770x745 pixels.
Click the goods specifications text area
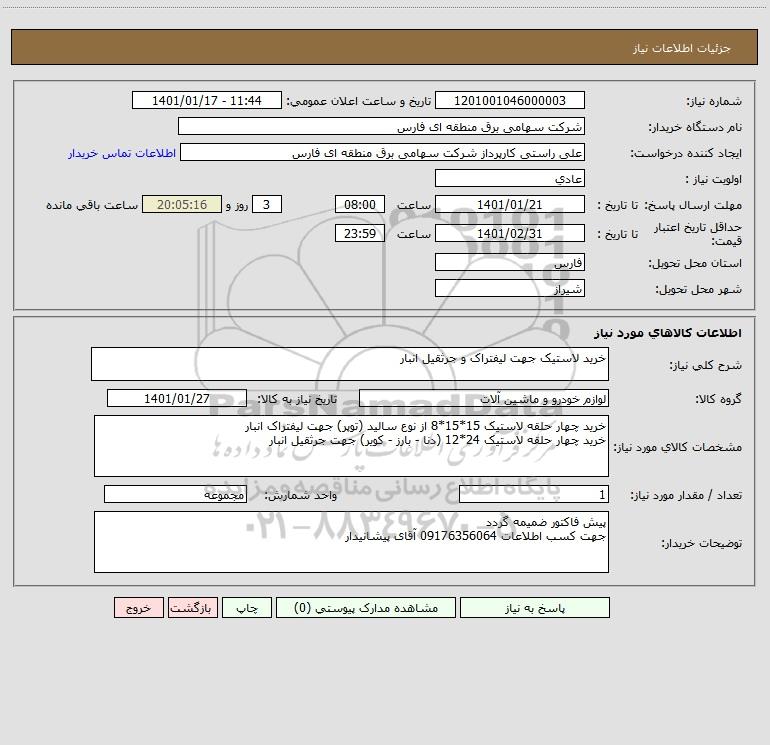(351, 446)
